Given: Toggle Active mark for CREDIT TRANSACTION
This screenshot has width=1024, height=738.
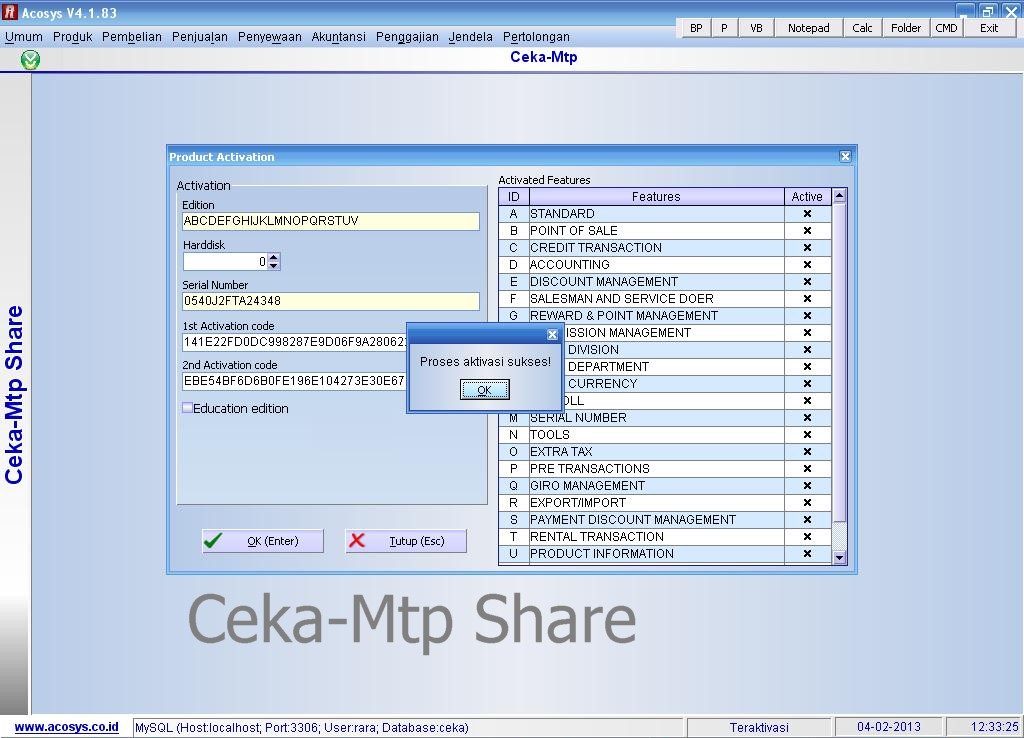Looking at the screenshot, I should click(x=807, y=248).
